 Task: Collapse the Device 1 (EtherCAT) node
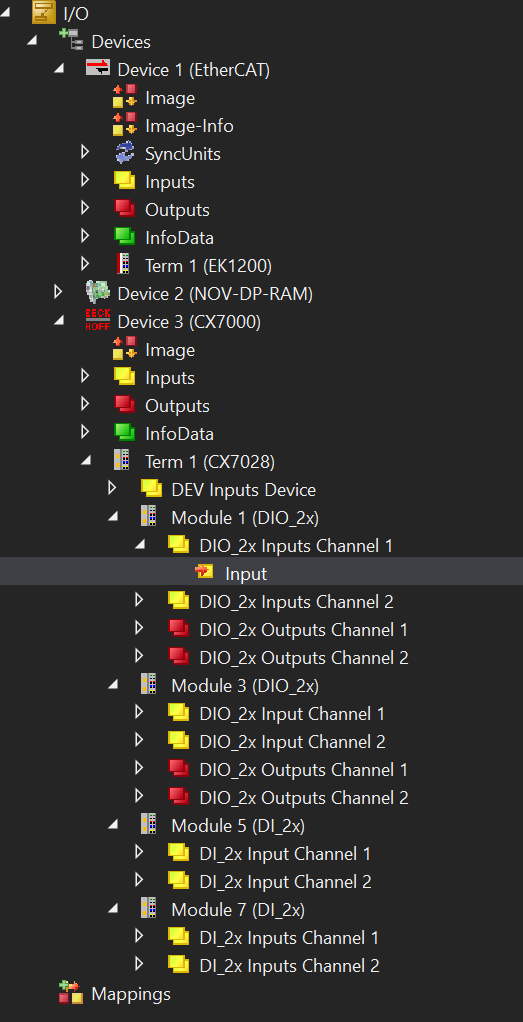pyautogui.click(x=59, y=69)
